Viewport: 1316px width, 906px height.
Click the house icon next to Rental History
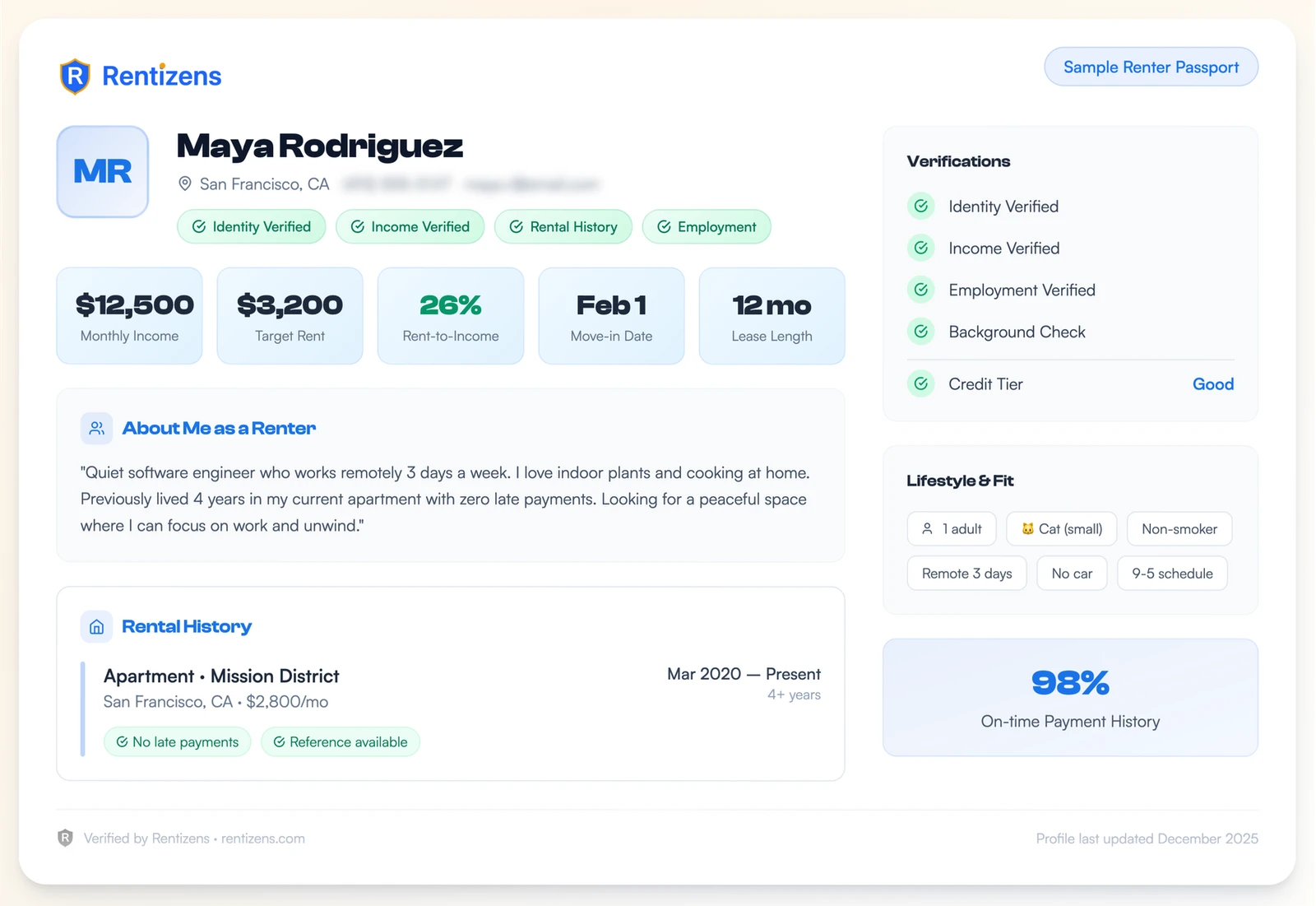tap(96, 626)
